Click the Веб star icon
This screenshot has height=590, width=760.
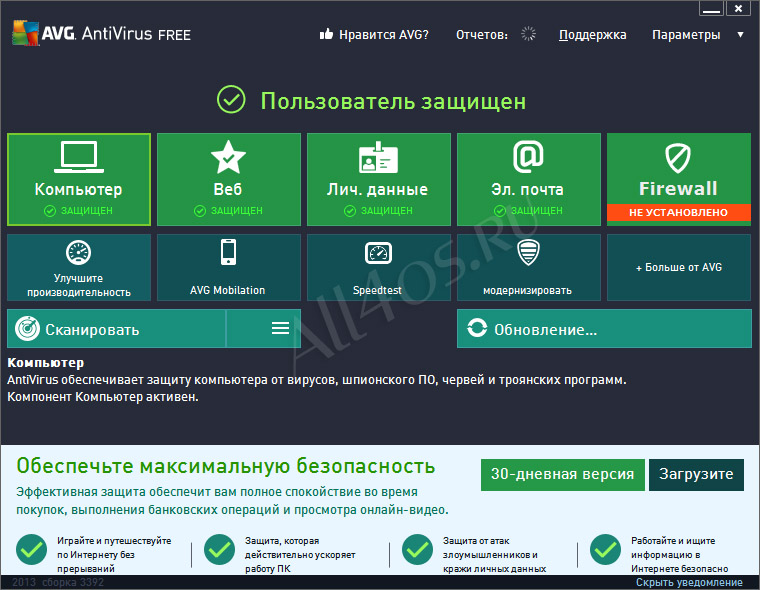pos(228,157)
